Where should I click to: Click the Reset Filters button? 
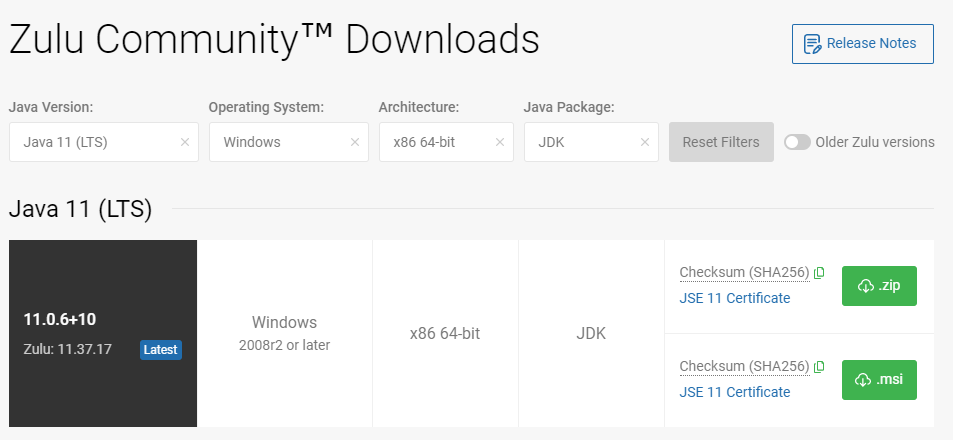[x=721, y=142]
